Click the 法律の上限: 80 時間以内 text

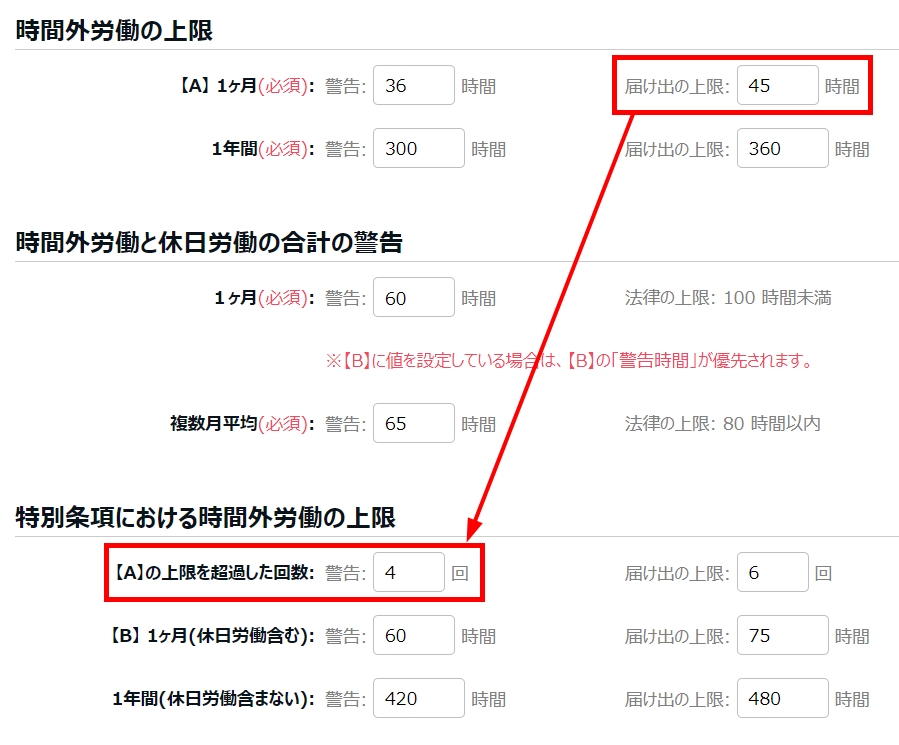[x=722, y=424]
